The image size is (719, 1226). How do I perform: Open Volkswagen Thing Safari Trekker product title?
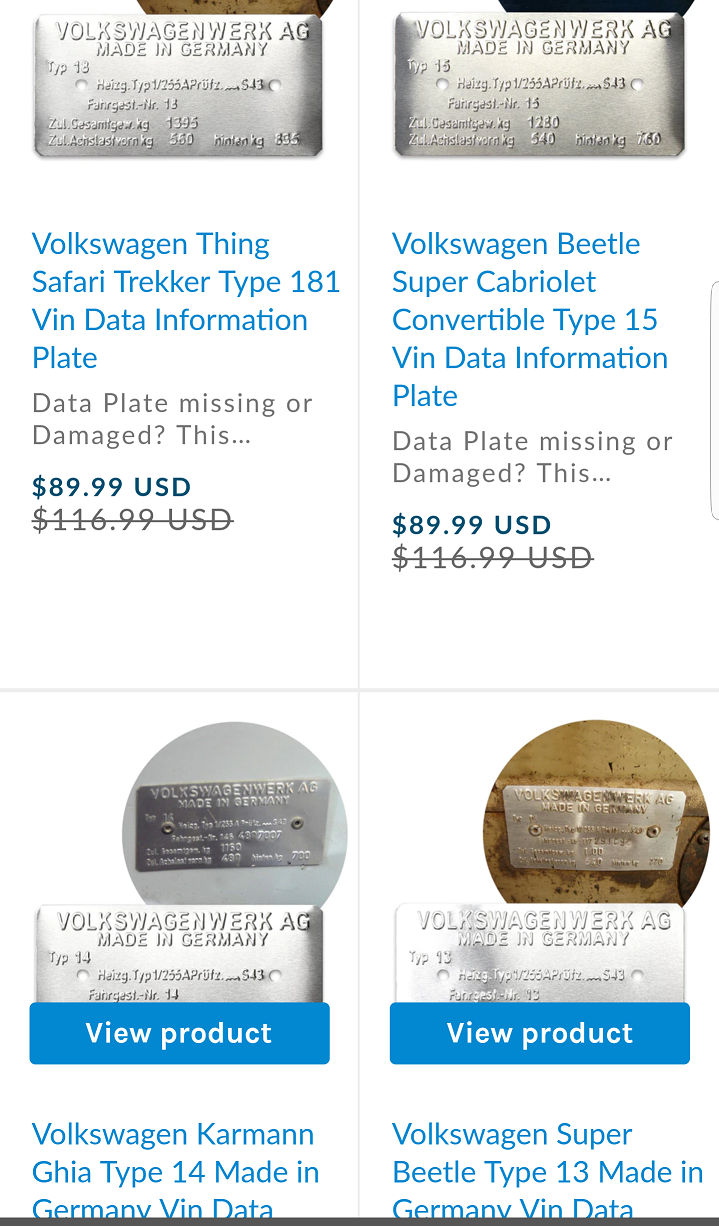coord(186,300)
